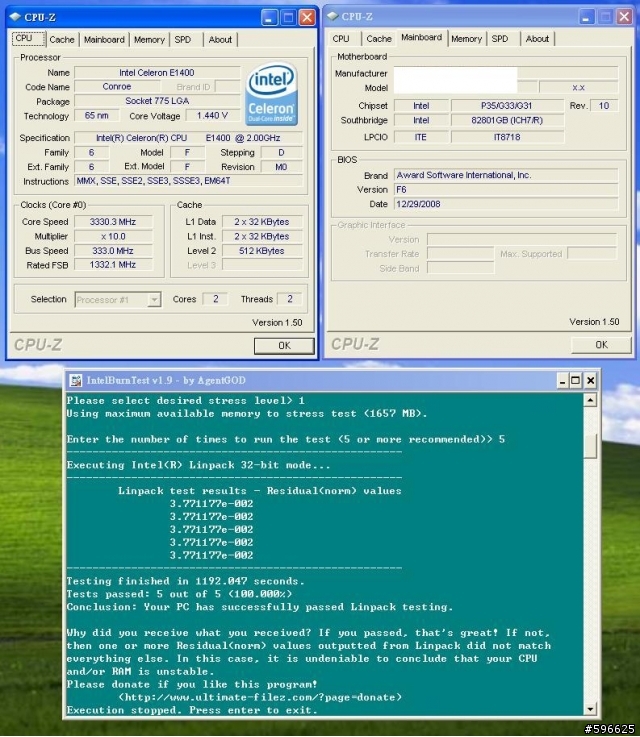Click Core Speed value 3330.3 MHz
This screenshot has width=640, height=737.
coord(113,222)
